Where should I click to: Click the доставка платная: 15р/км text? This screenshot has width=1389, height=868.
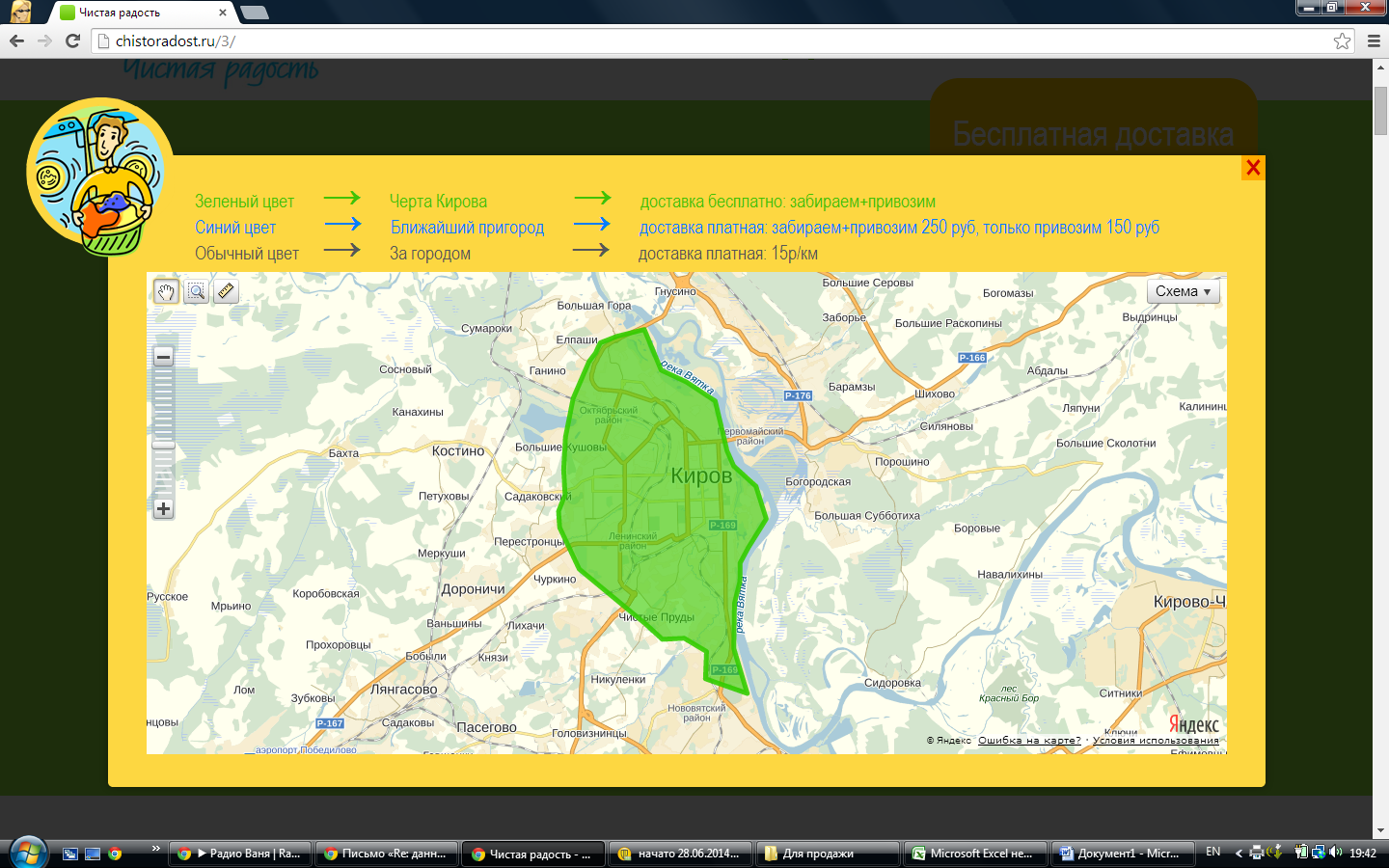(728, 254)
